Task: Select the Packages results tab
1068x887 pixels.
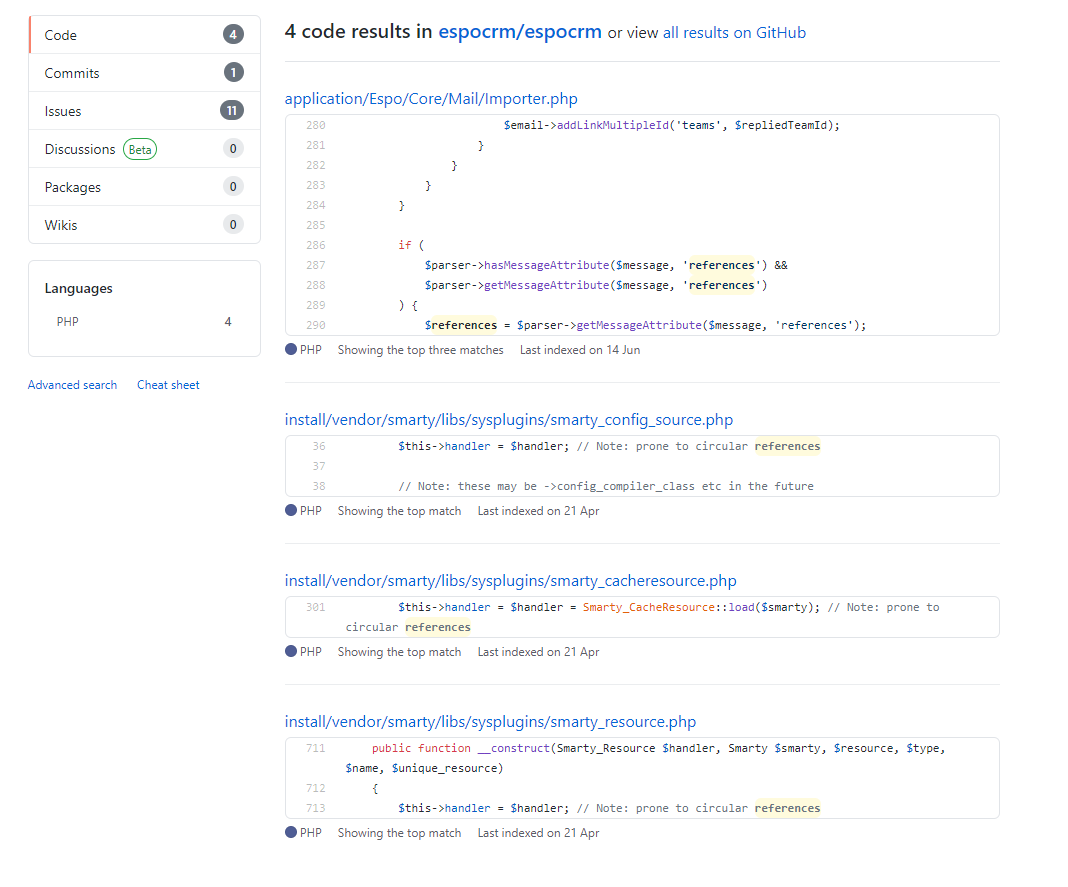Action: click(72, 187)
